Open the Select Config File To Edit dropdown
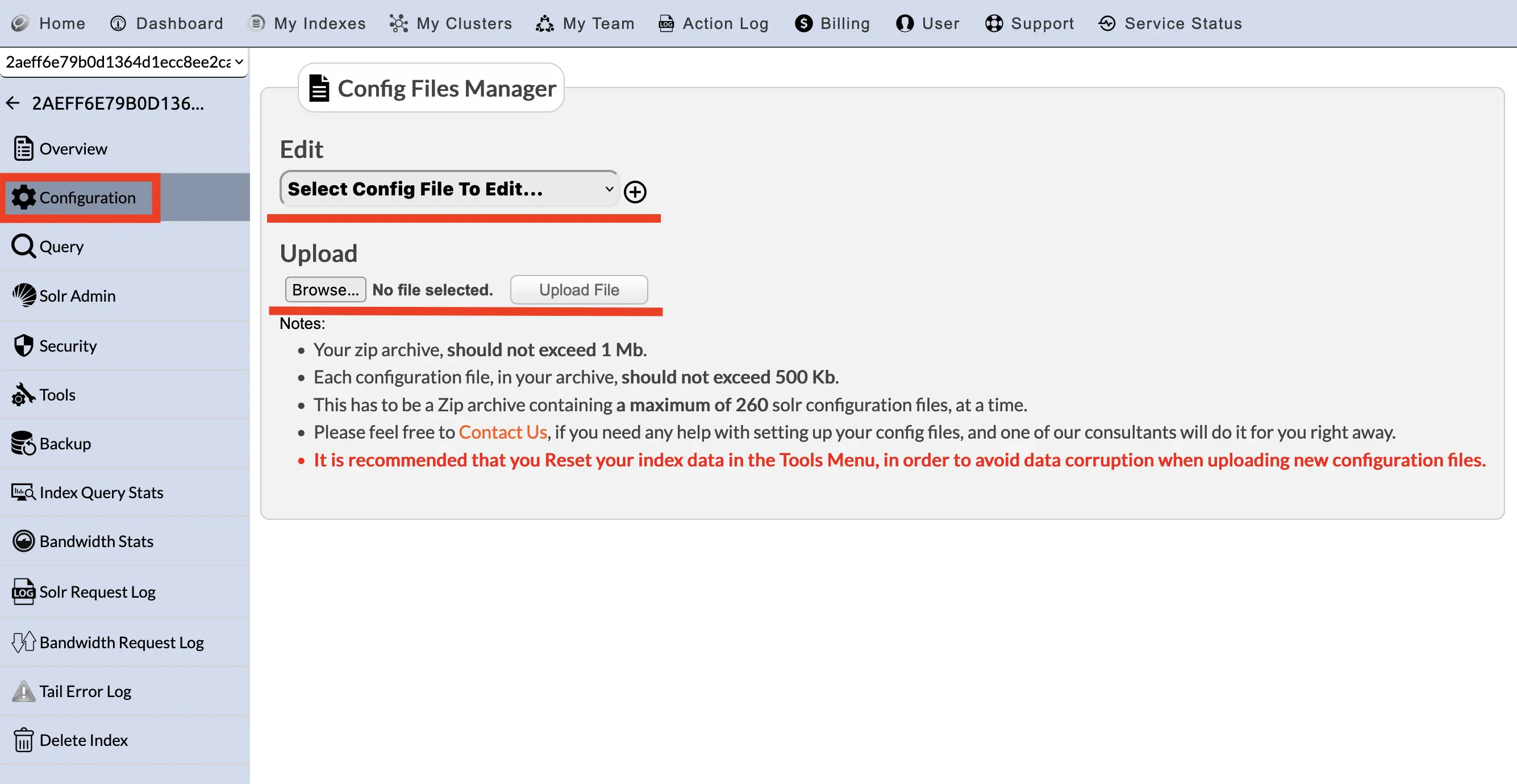Screen dimensions: 1517x784 click(449, 189)
